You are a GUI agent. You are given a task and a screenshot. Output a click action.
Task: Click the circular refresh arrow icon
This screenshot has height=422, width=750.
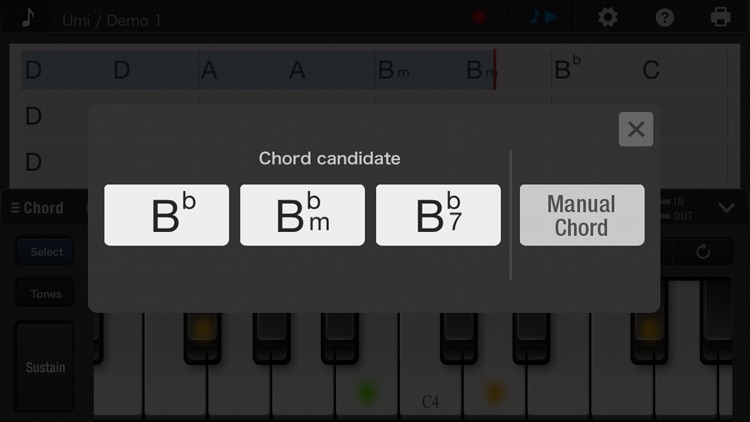click(x=703, y=252)
